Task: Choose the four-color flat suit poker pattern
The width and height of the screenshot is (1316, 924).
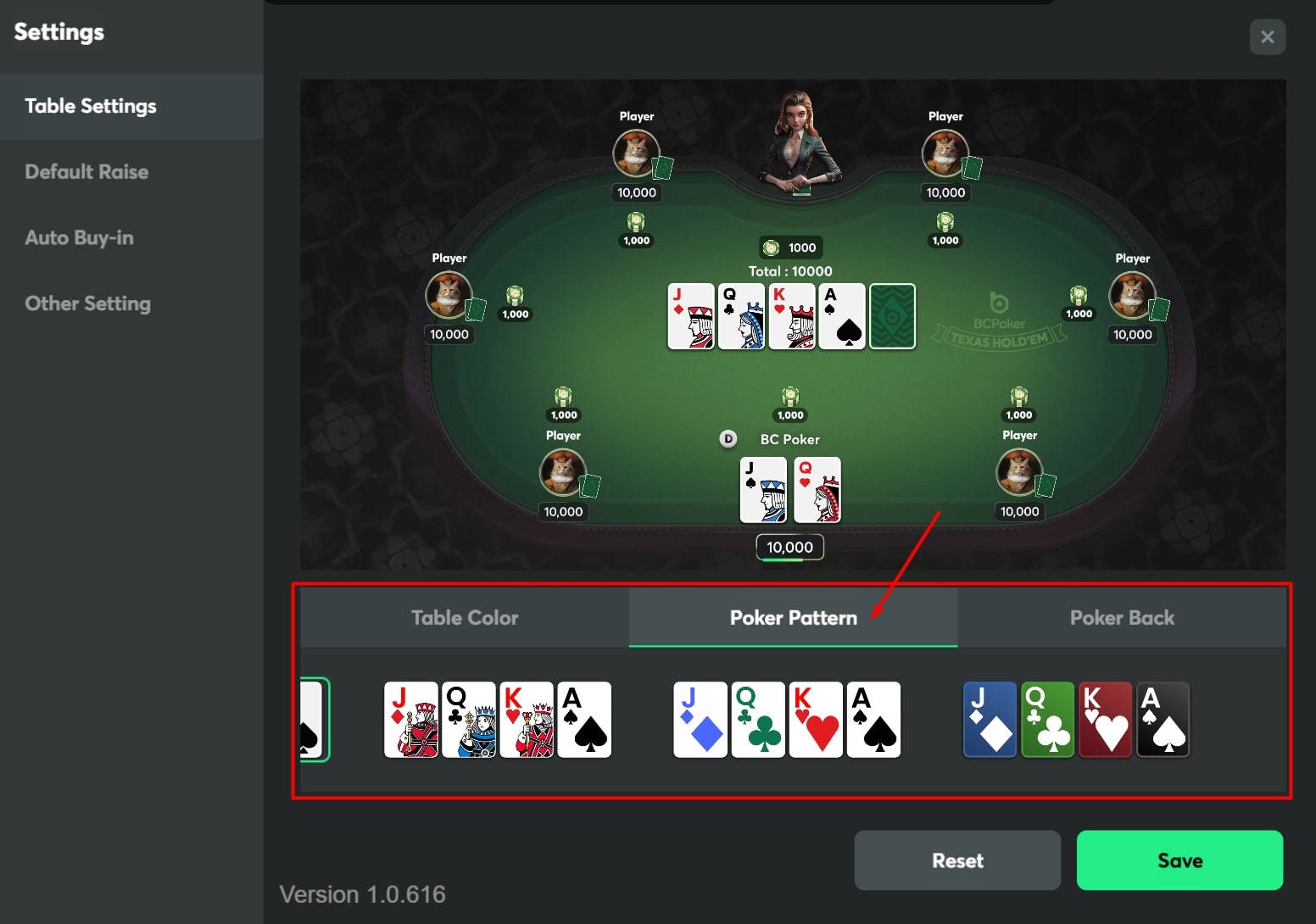Action: click(x=787, y=720)
